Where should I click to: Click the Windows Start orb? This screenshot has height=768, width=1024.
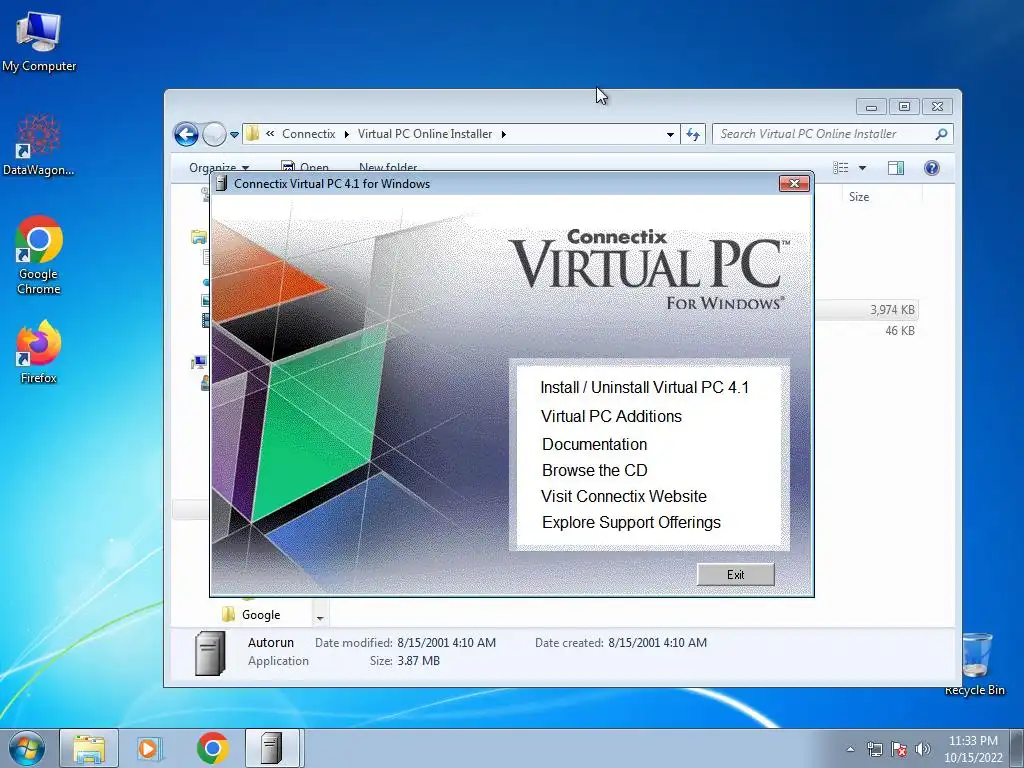[26, 748]
